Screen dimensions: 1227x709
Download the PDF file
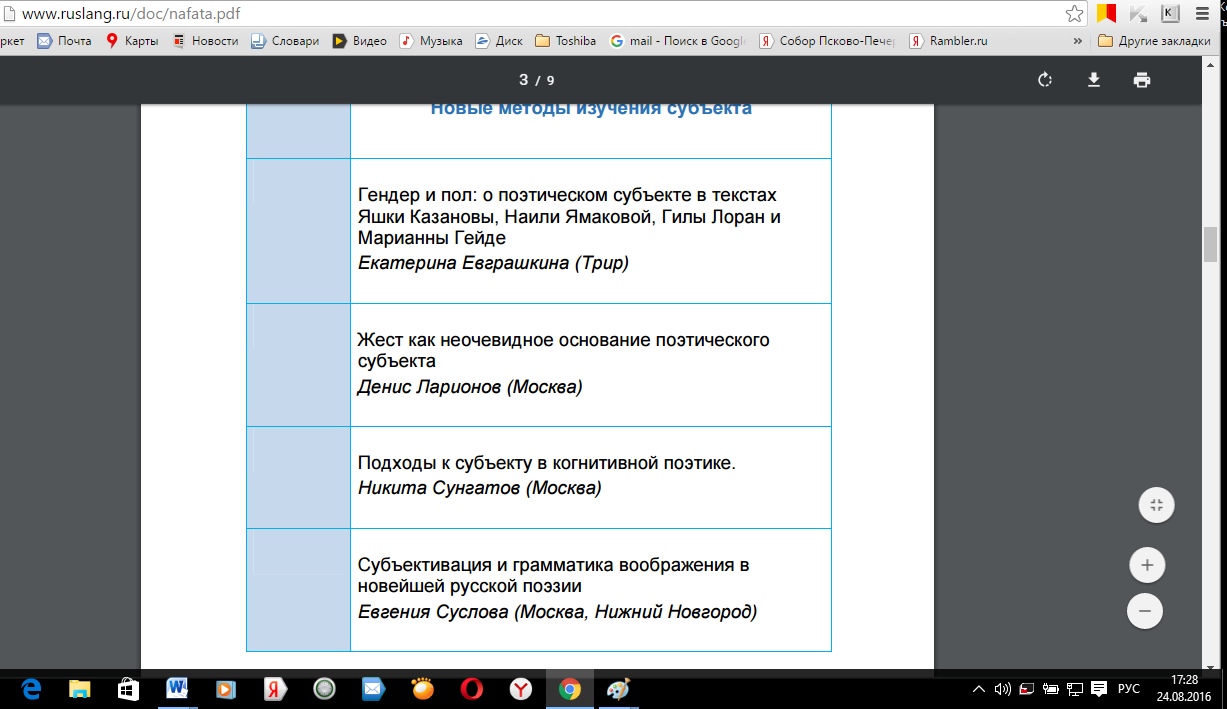[1094, 80]
